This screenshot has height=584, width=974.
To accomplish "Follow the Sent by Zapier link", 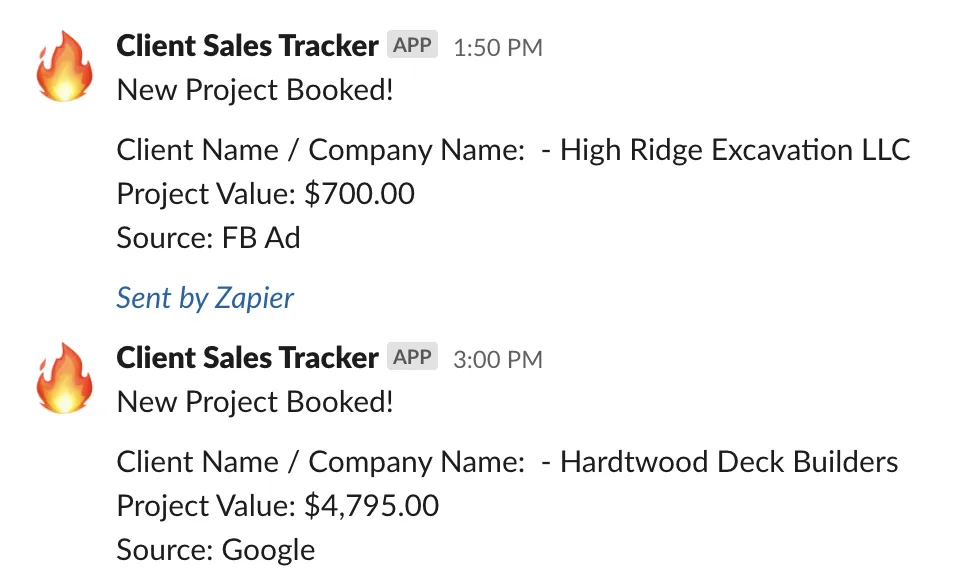I will click(x=205, y=298).
